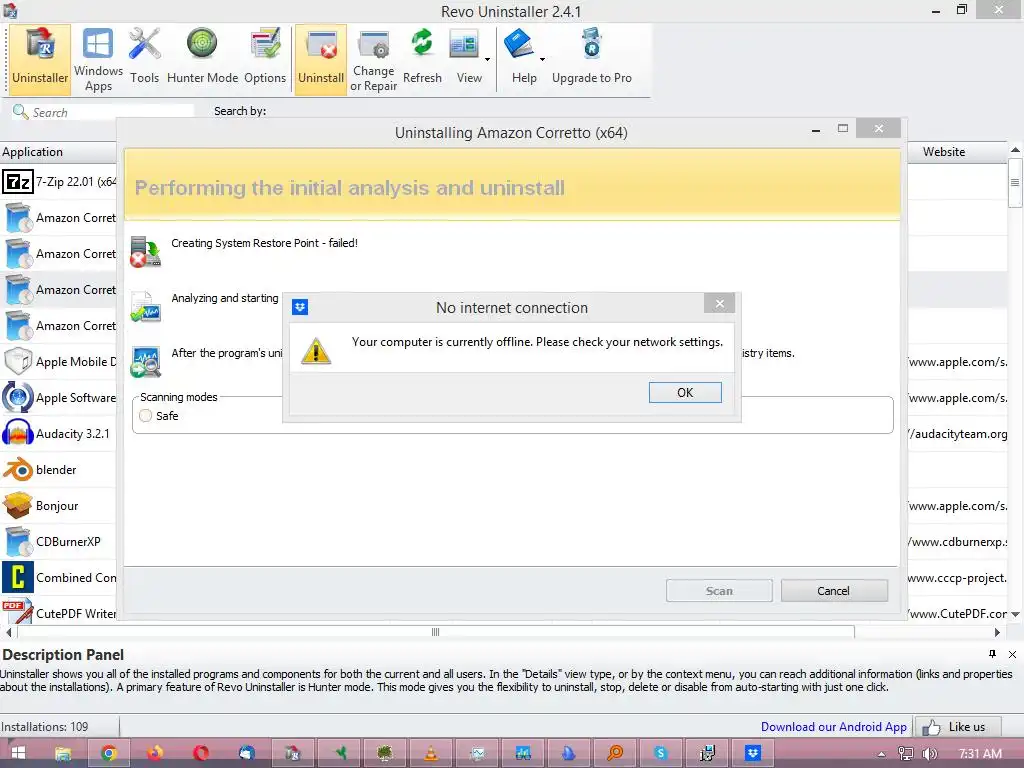The height and width of the screenshot is (768, 1024).
Task: Click the network icon in system tray
Action: tap(906, 754)
